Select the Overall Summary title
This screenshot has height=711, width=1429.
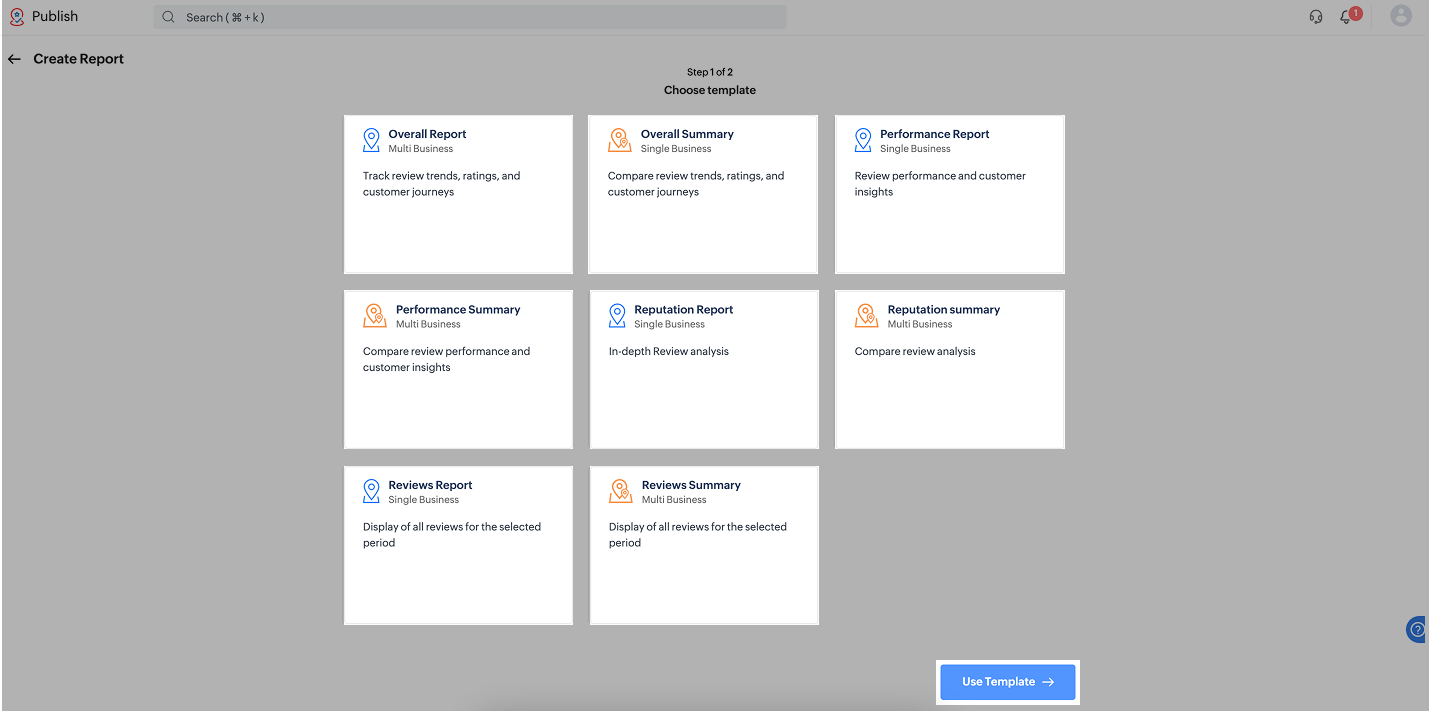687,134
